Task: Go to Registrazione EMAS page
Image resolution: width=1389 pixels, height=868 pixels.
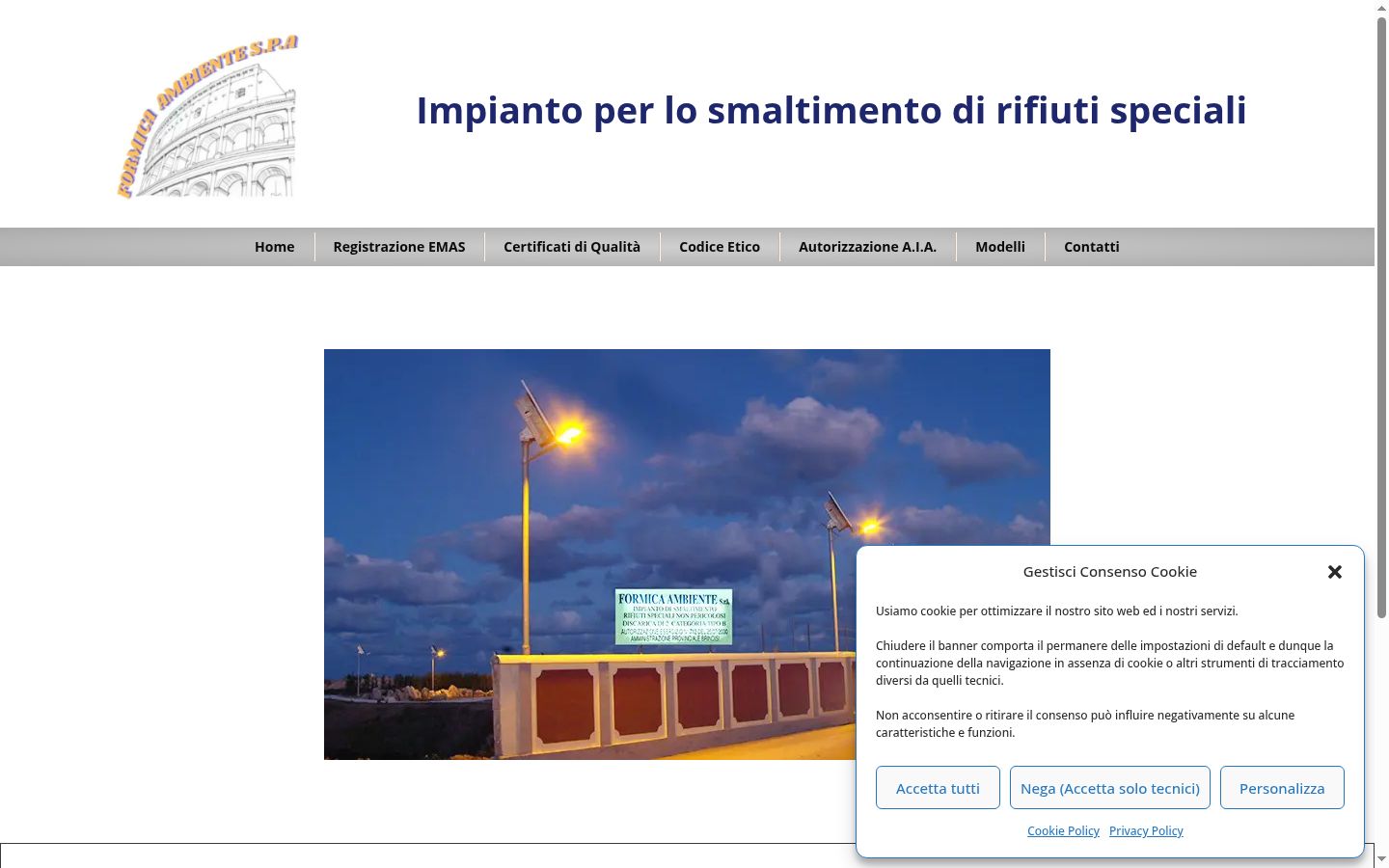Action: (399, 247)
